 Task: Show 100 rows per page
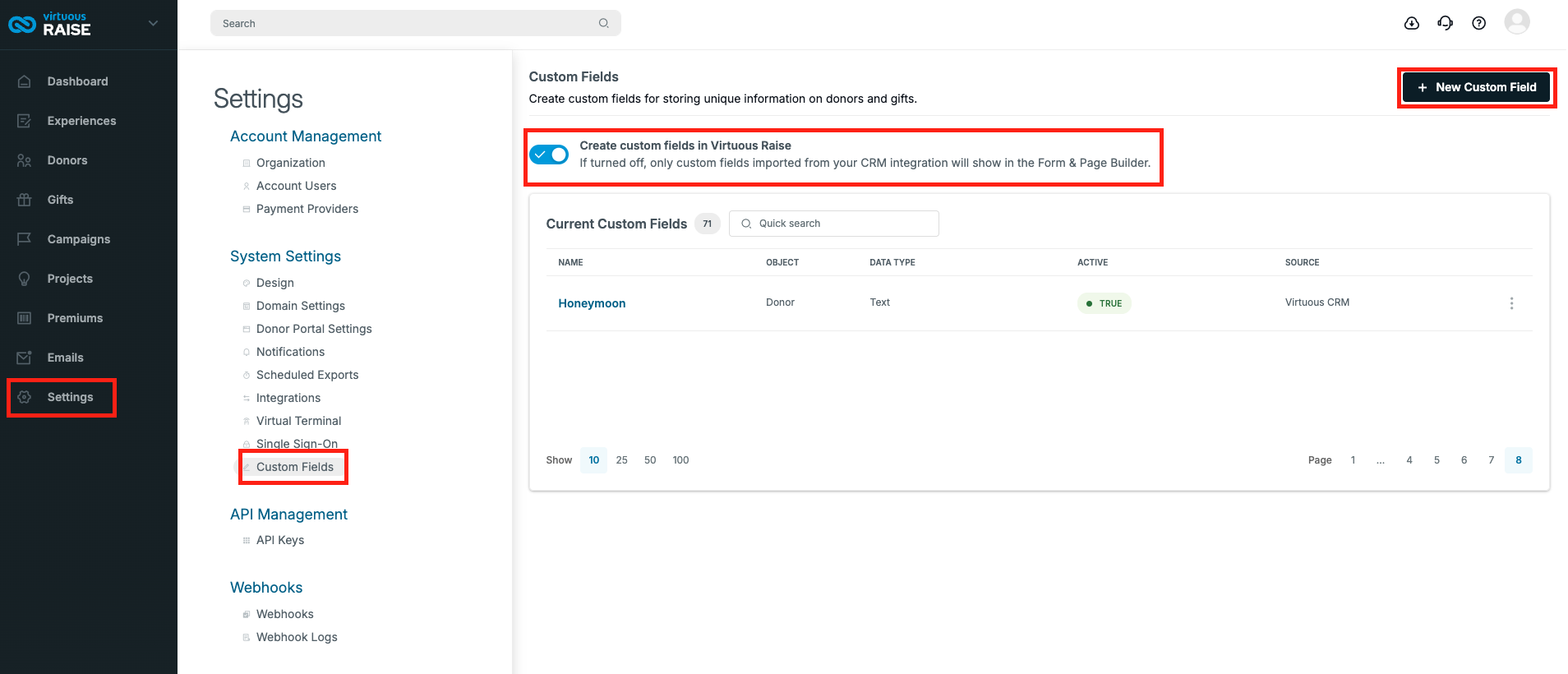tap(680, 460)
